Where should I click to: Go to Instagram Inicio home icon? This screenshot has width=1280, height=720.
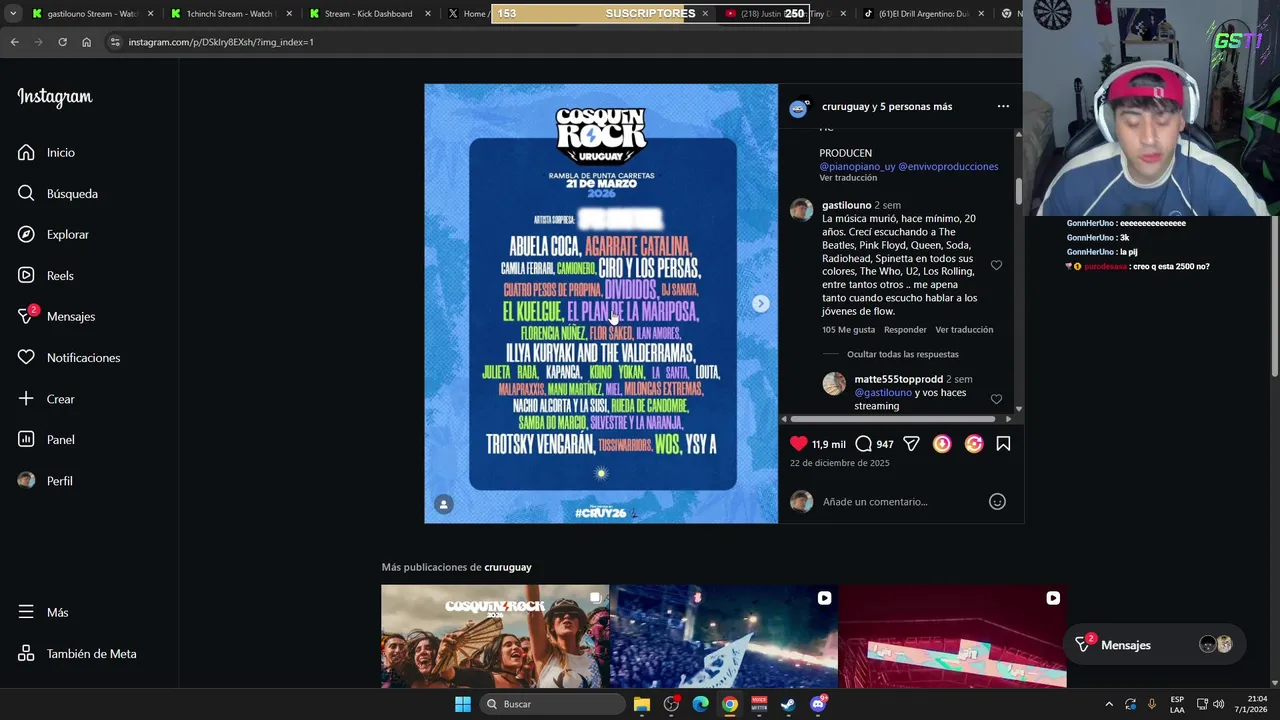pyautogui.click(x=26, y=152)
